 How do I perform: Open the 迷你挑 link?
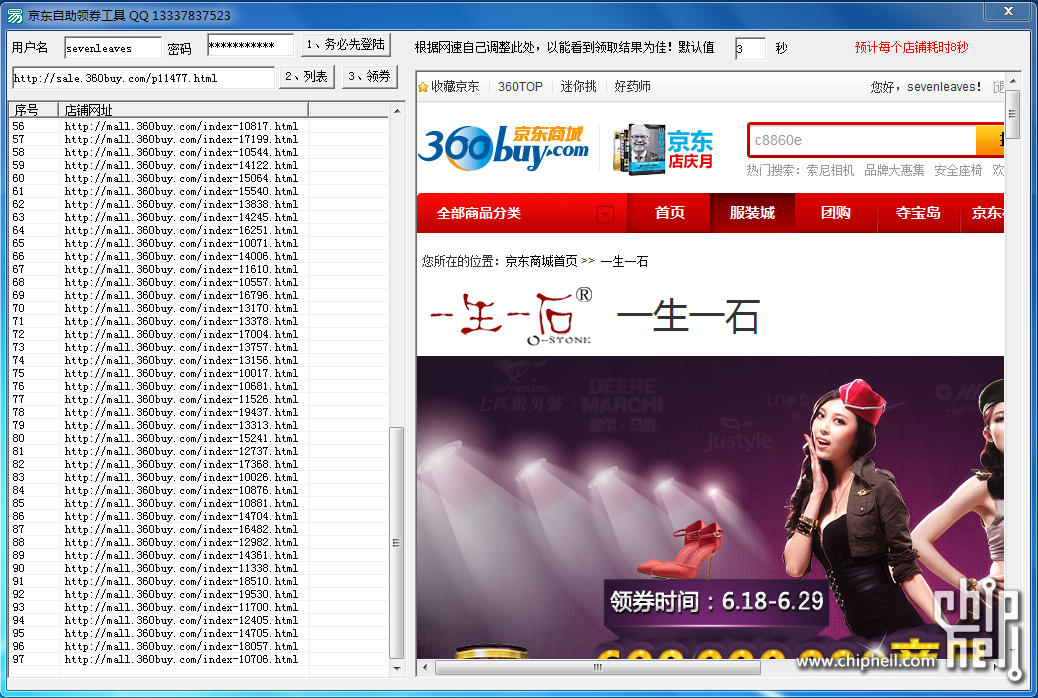pyautogui.click(x=579, y=87)
